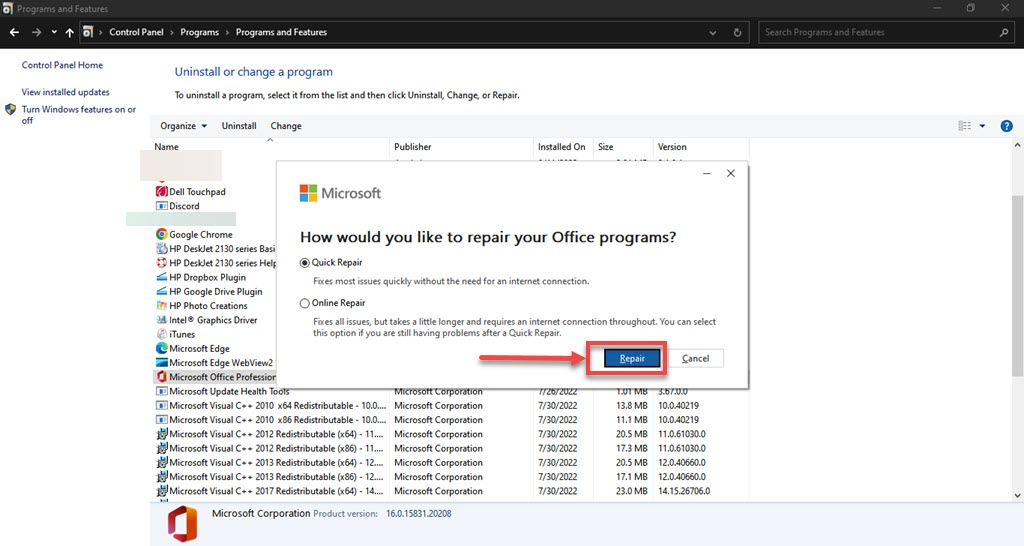The width and height of the screenshot is (1024, 546).
Task: Click the Programs breadcrumb
Action: 199,32
